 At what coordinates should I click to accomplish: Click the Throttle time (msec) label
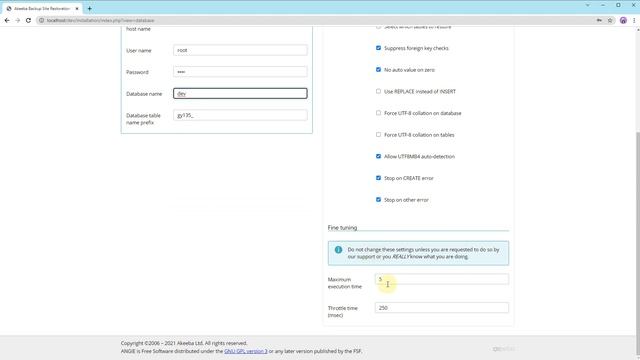[342, 311]
